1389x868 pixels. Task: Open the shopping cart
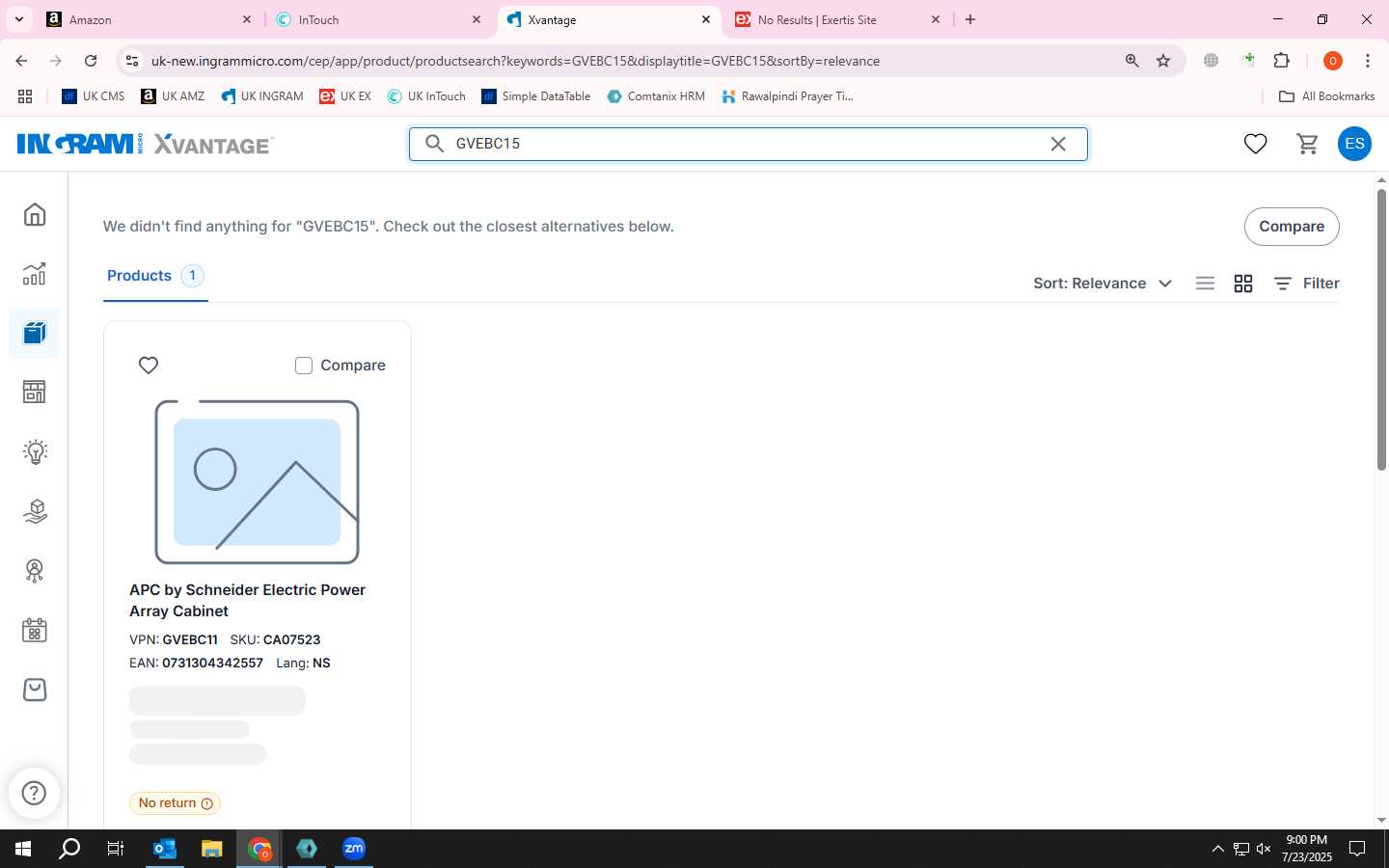1308,144
